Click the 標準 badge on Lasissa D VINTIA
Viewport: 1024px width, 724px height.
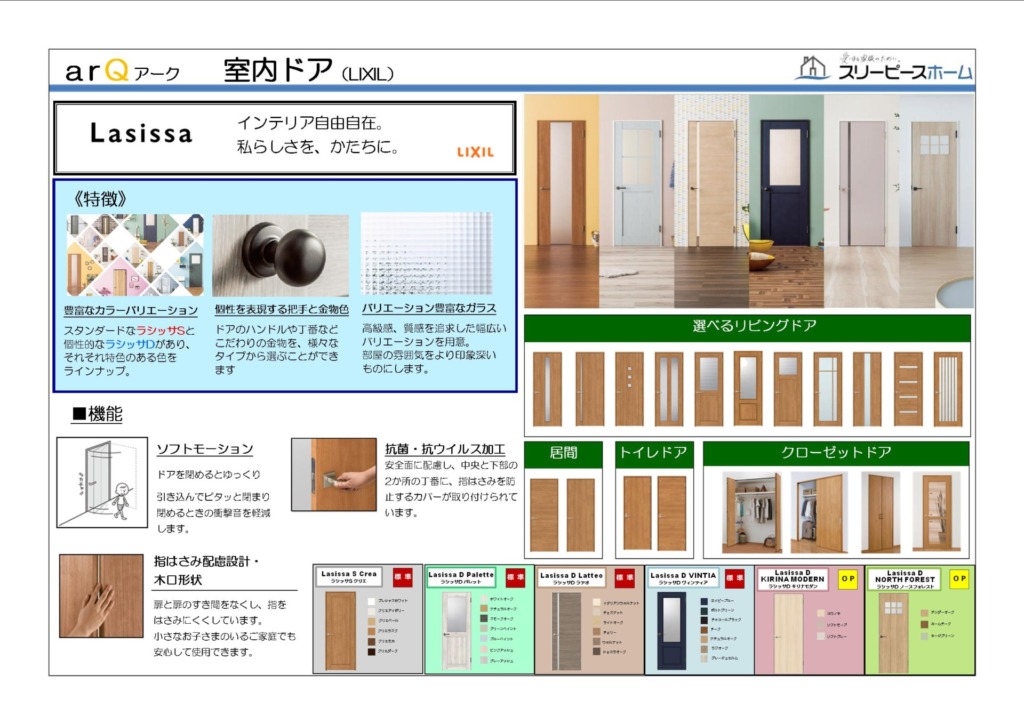coord(735,578)
